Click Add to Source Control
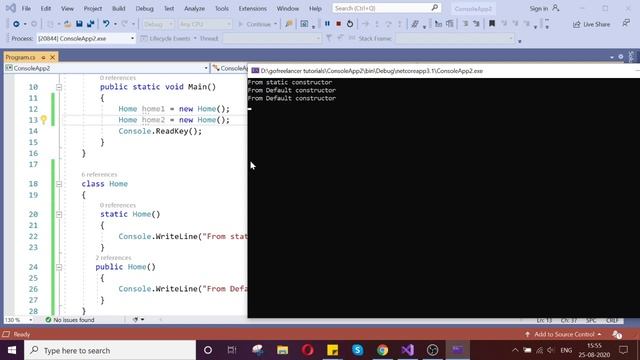The width and height of the screenshot is (640, 360). [x=564, y=334]
